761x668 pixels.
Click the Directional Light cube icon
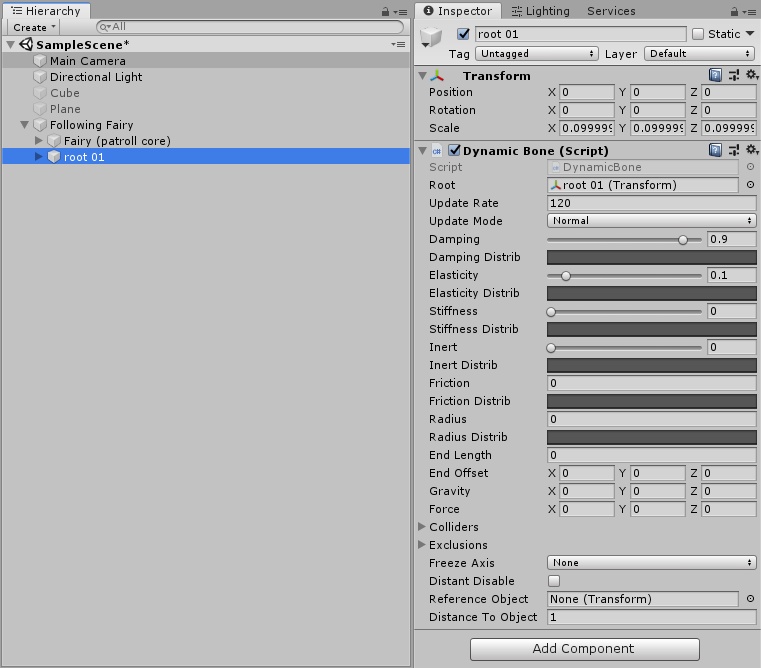click(x=40, y=77)
